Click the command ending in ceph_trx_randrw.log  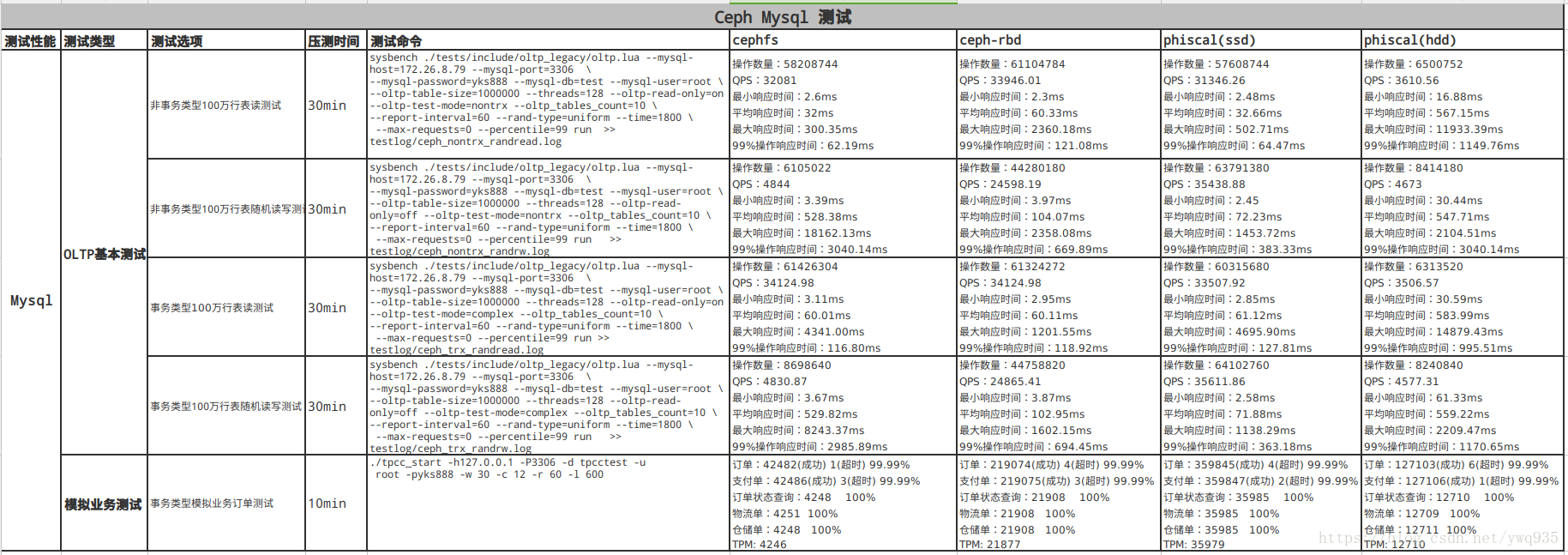click(548, 406)
